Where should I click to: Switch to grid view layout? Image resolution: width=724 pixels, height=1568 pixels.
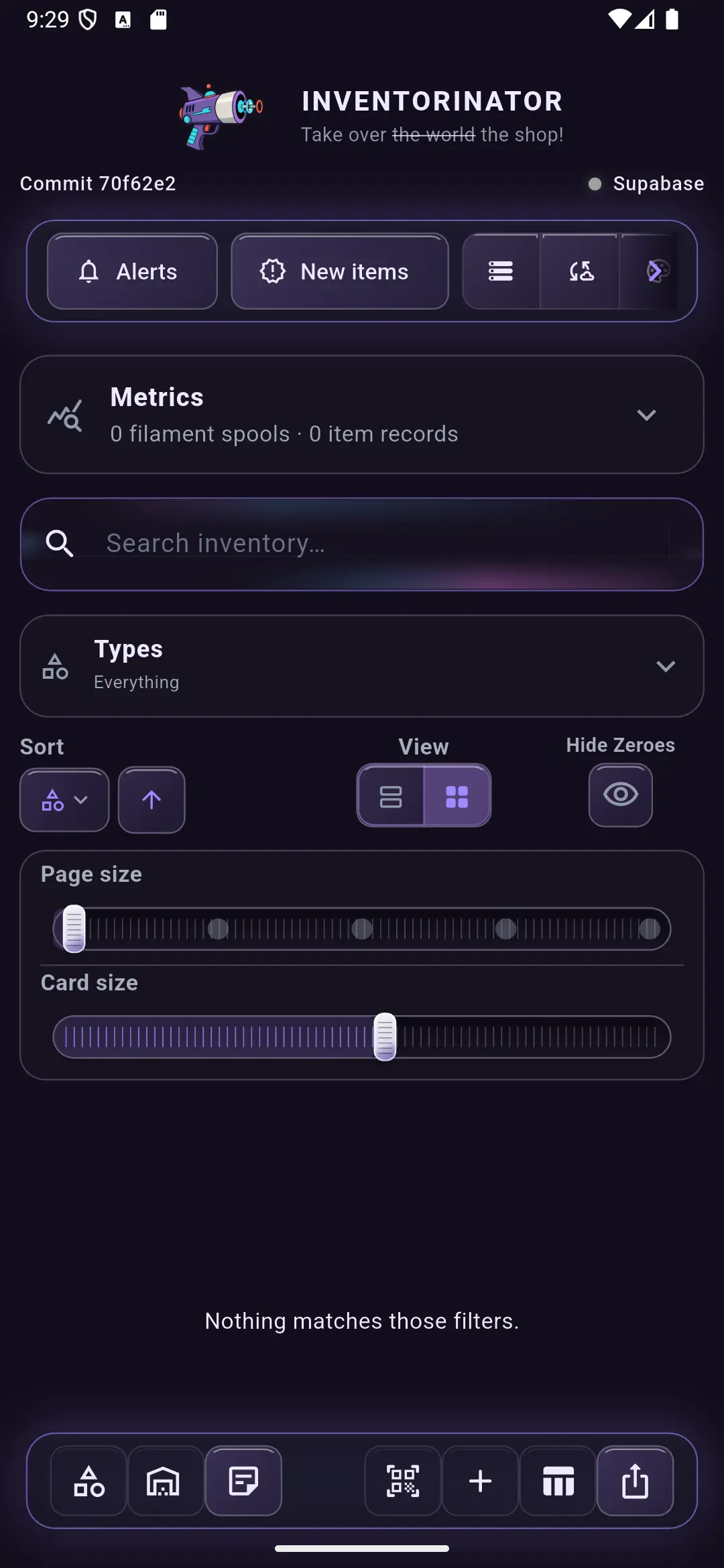pos(457,796)
